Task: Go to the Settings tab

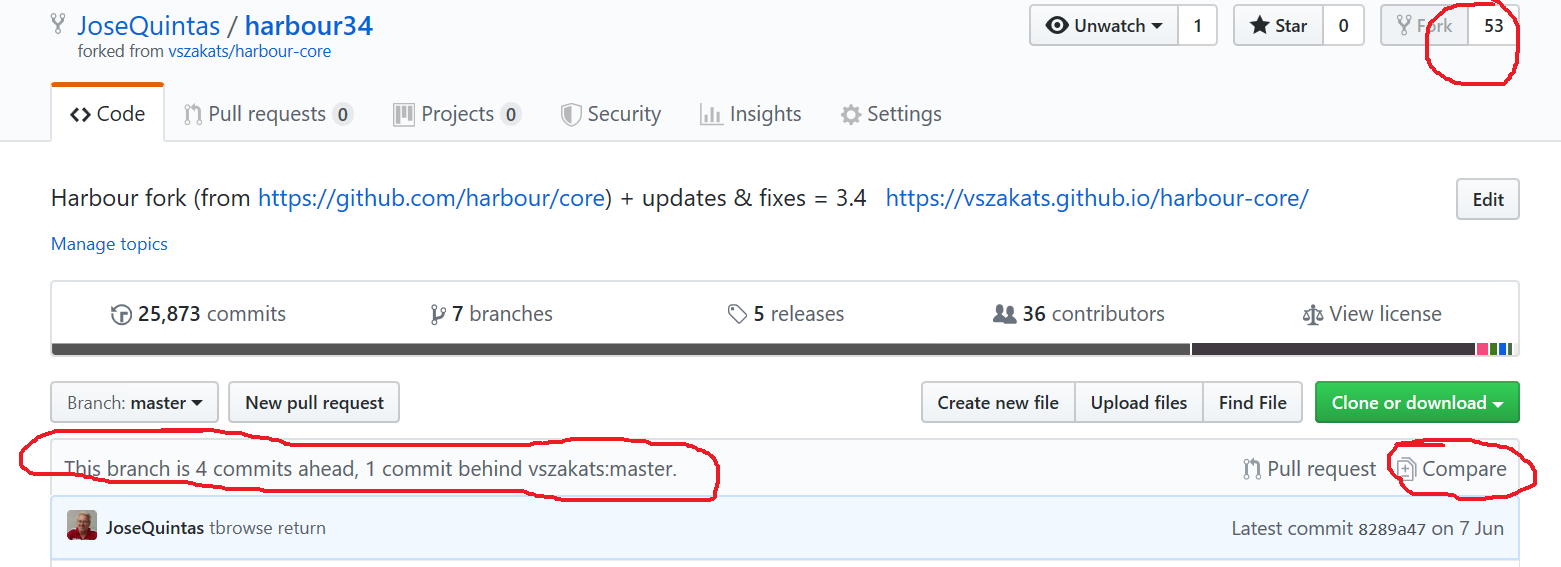Action: (891, 114)
